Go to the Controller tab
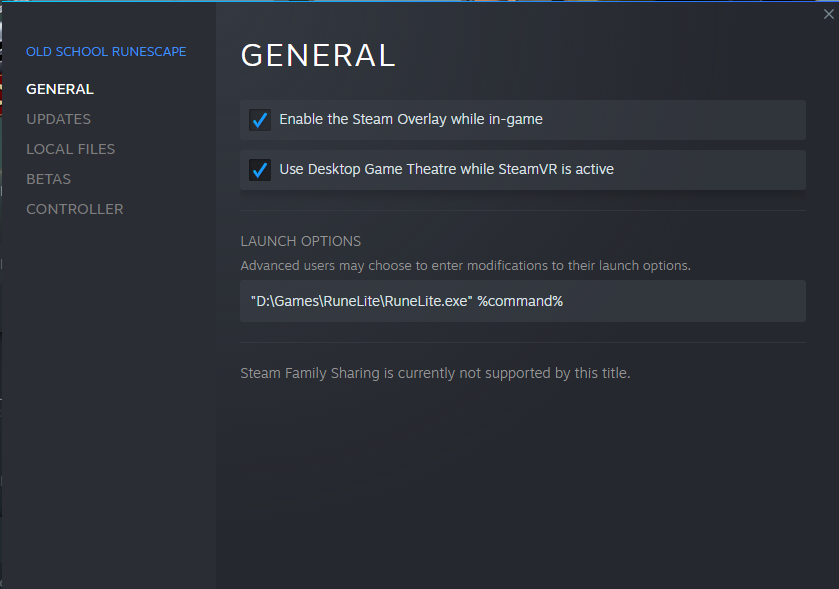 pos(75,209)
